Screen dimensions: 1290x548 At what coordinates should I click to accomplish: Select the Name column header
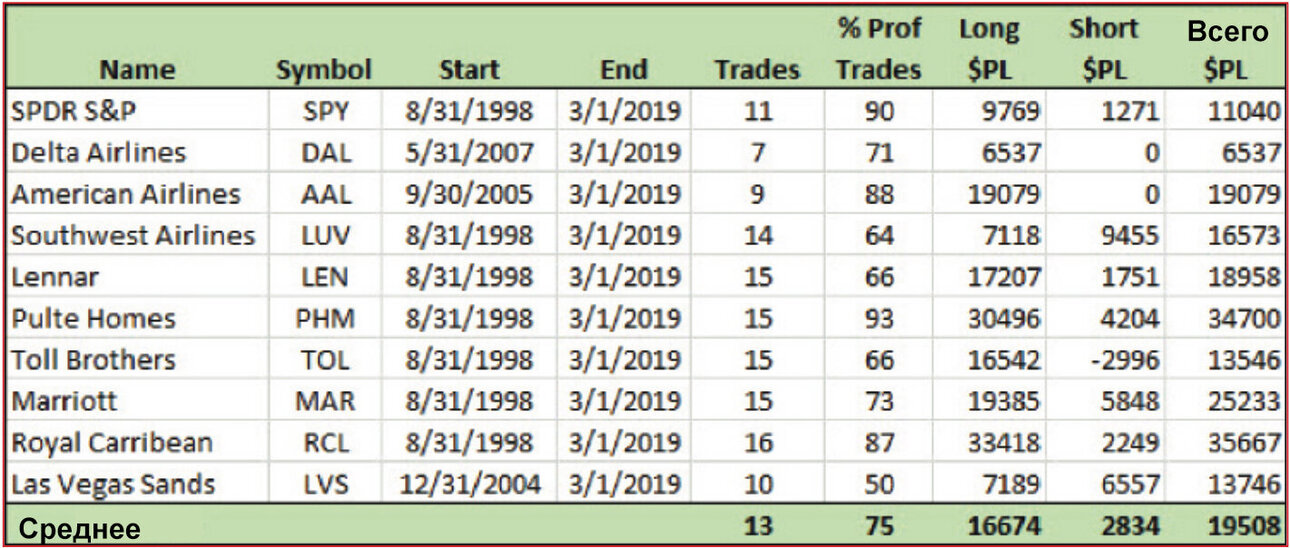[137, 70]
